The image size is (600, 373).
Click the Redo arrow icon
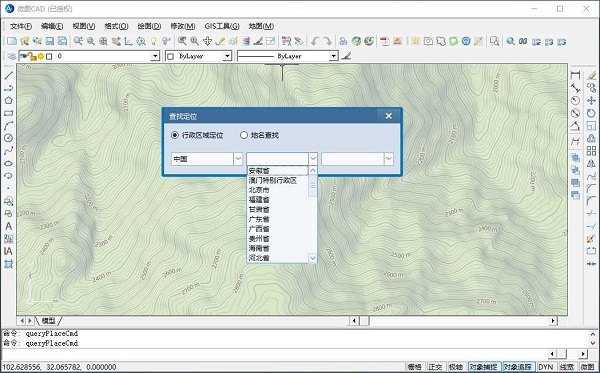pyautogui.click(x=327, y=41)
